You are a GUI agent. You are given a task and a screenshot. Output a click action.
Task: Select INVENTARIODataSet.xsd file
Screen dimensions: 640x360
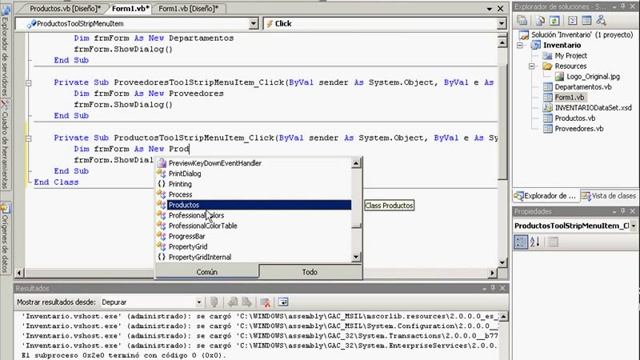click(x=593, y=108)
